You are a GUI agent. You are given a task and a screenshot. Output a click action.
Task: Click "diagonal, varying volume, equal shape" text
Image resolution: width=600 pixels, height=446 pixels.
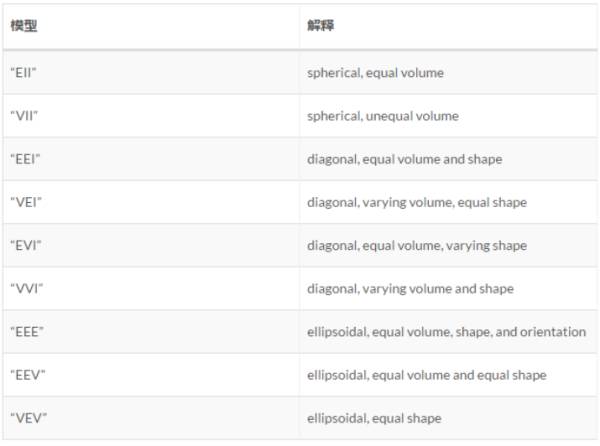416,202
